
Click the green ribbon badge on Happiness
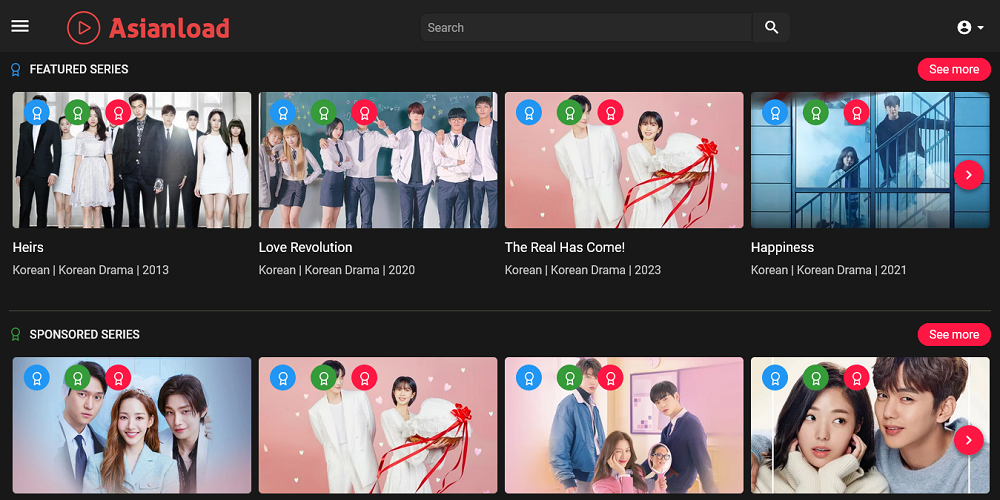[816, 112]
